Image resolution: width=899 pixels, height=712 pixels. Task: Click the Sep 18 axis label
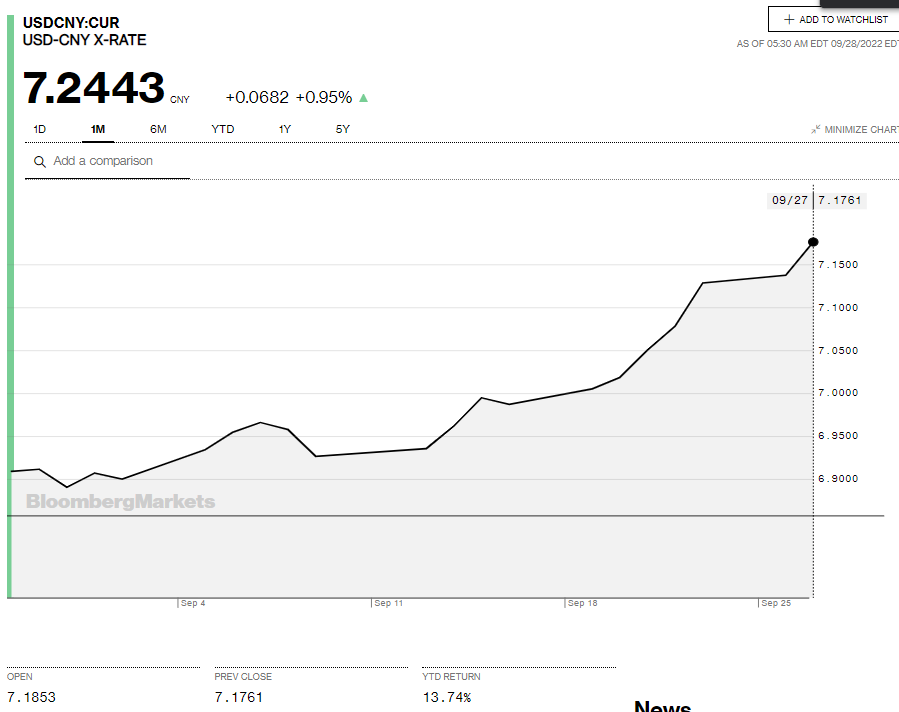pos(582,604)
